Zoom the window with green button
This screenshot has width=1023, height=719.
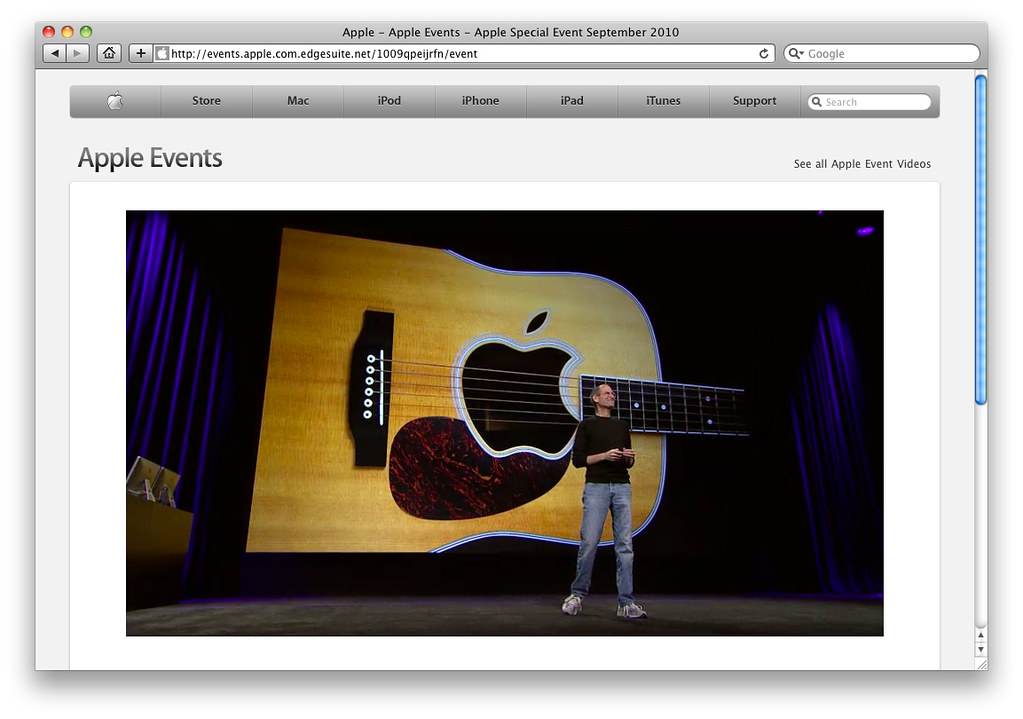[x=86, y=31]
